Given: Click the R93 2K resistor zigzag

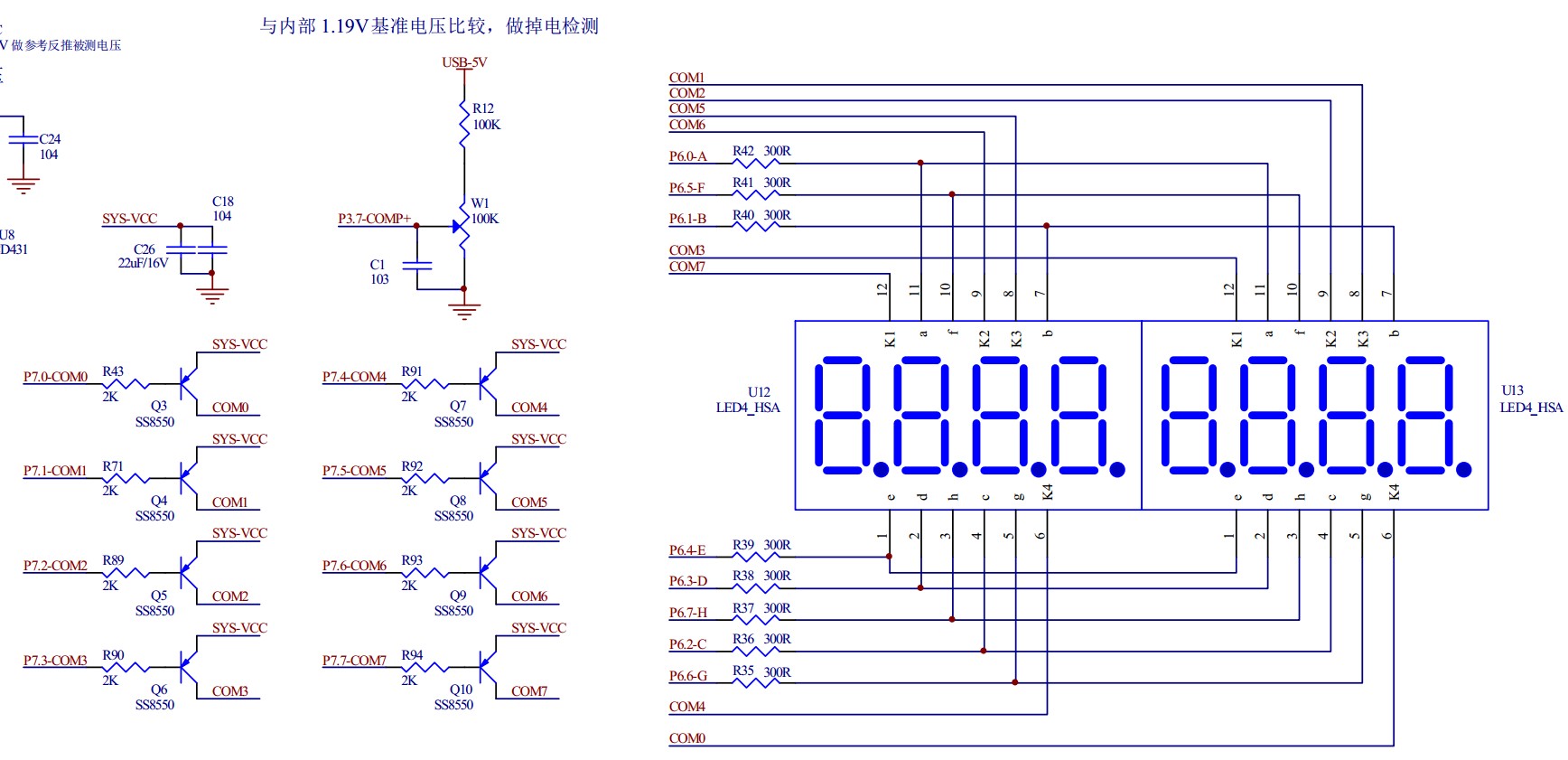Looking at the screenshot, I should click(x=425, y=573).
